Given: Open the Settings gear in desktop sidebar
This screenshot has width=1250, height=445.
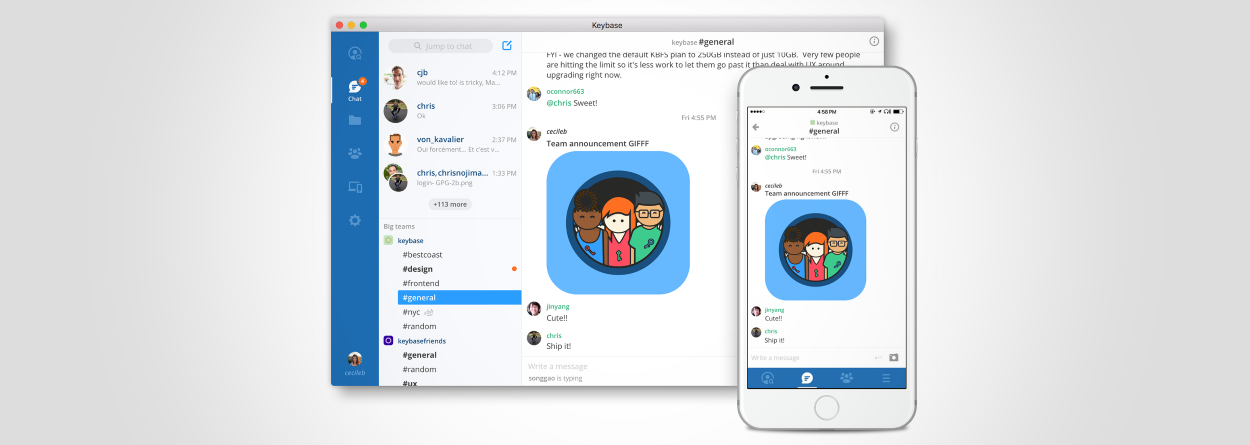Looking at the screenshot, I should click(x=355, y=220).
